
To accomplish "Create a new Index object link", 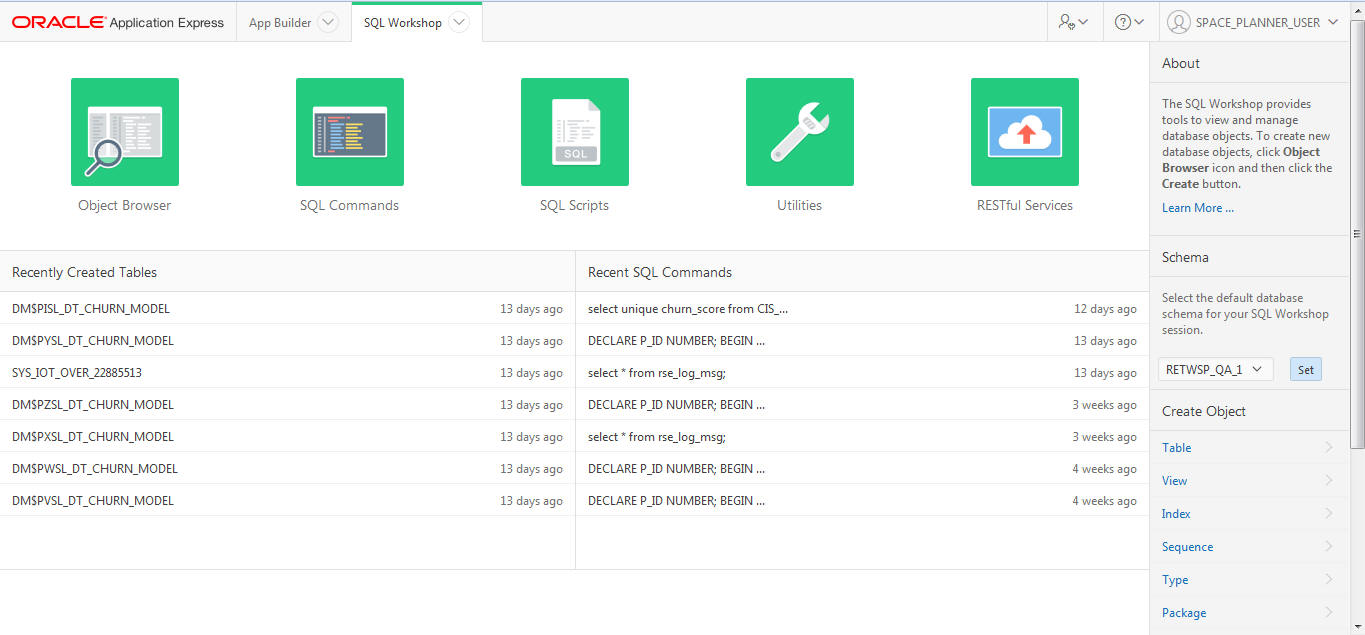I will pos(1177,514).
